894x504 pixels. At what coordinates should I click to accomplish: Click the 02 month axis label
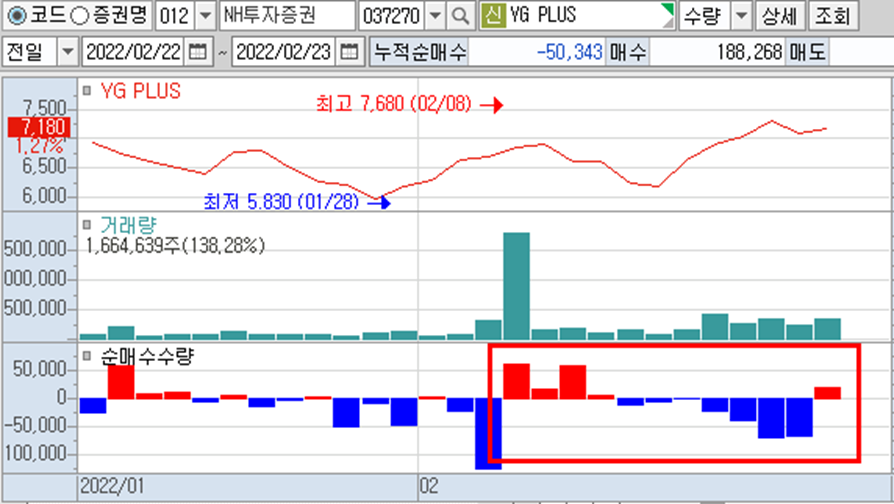coord(429,486)
